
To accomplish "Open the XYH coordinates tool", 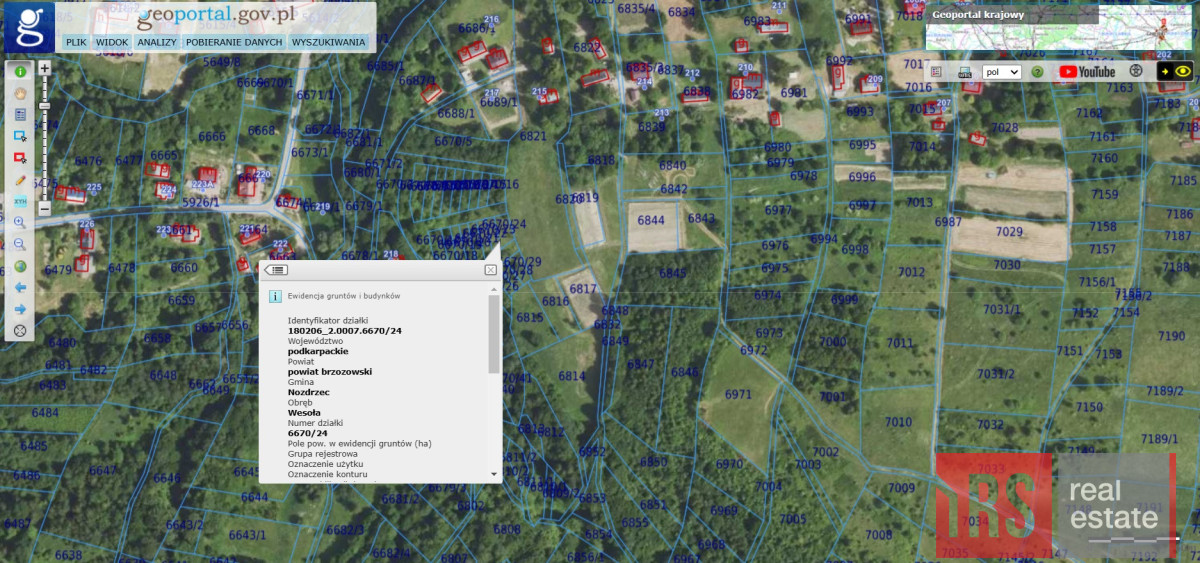I will tap(20, 201).
